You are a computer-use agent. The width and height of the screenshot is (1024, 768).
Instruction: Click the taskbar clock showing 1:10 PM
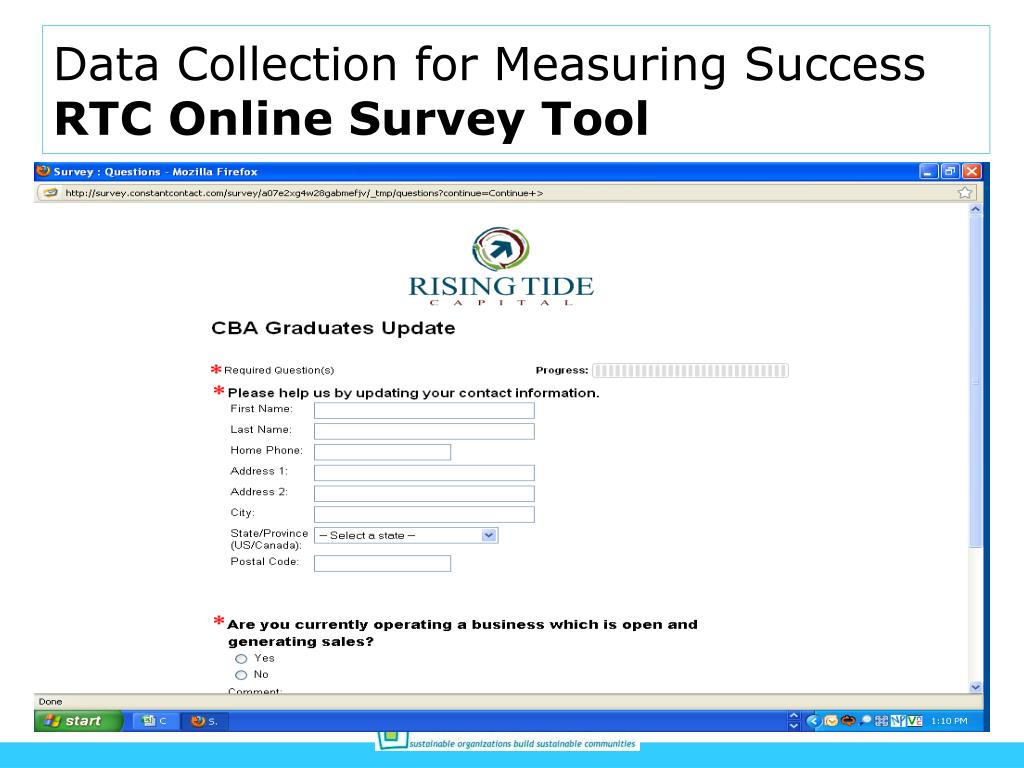click(x=949, y=721)
